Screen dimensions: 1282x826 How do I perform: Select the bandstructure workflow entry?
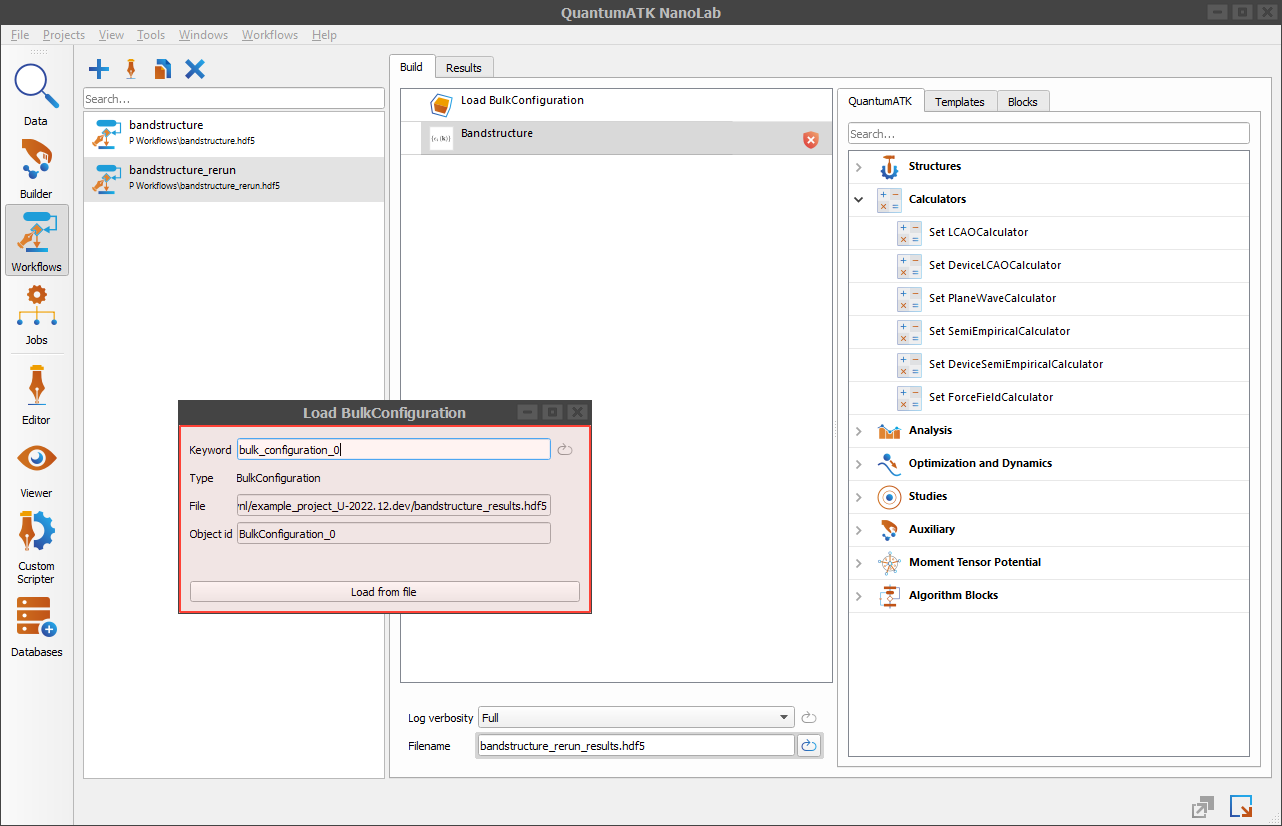coord(234,134)
